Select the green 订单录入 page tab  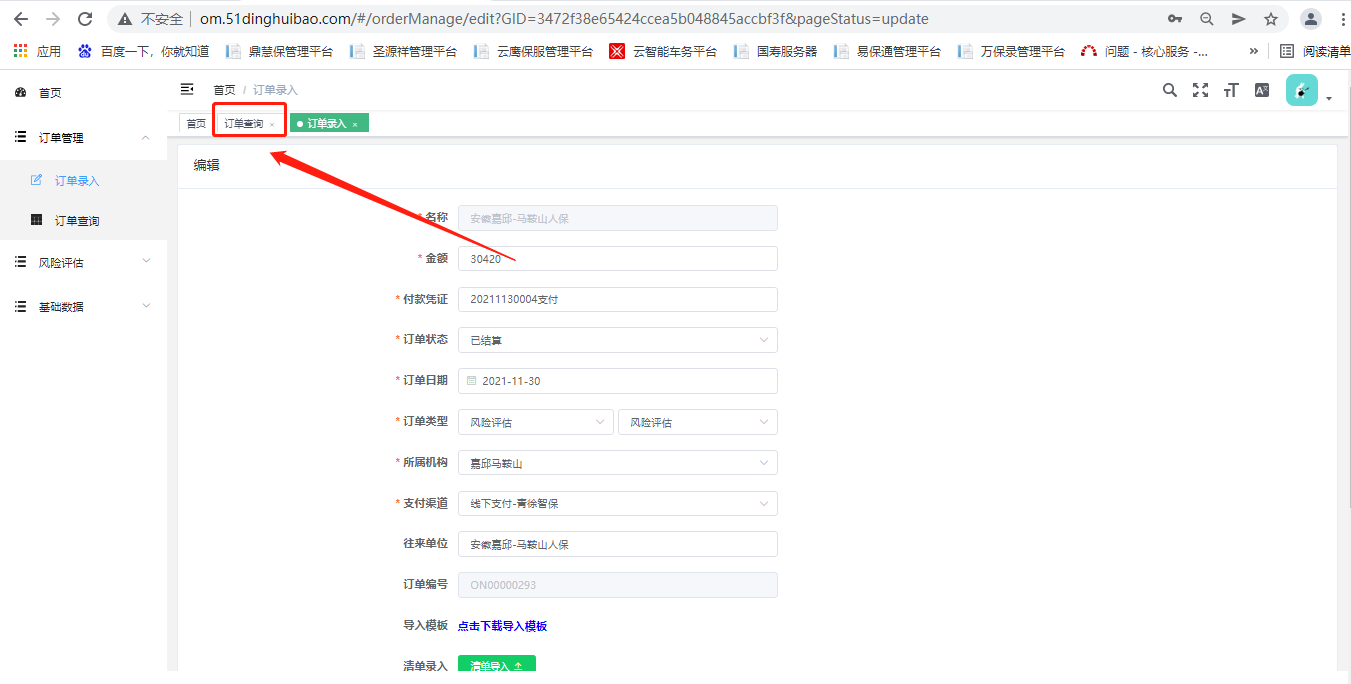pos(329,123)
